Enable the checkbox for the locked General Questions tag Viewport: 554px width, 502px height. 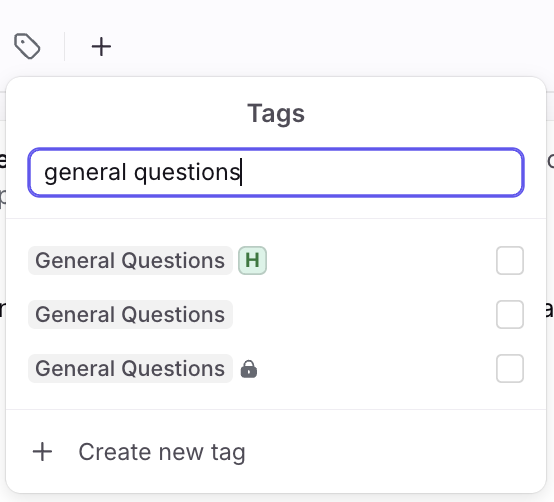509,368
